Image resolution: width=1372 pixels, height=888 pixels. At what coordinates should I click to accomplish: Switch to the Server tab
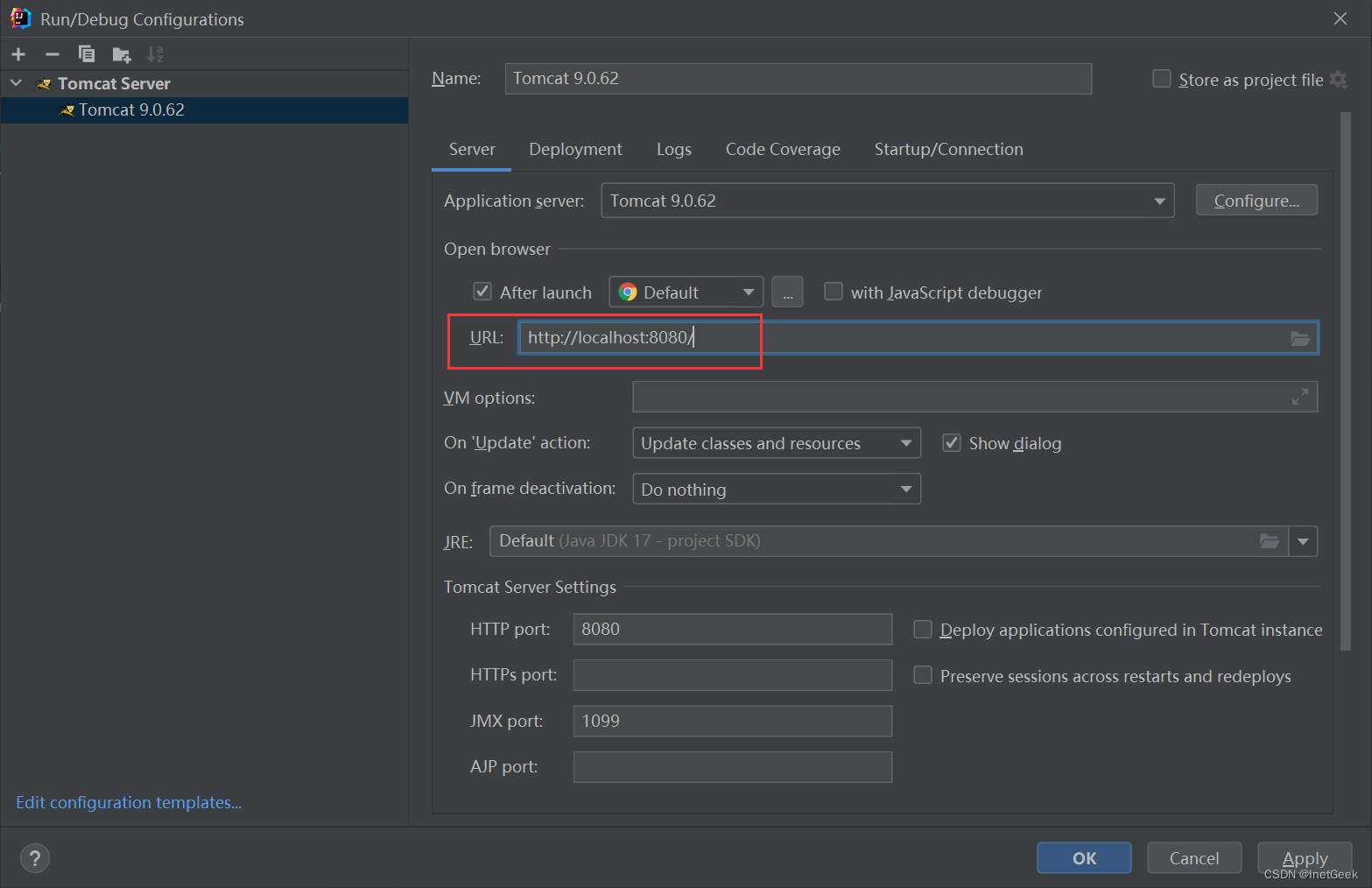[x=472, y=150]
